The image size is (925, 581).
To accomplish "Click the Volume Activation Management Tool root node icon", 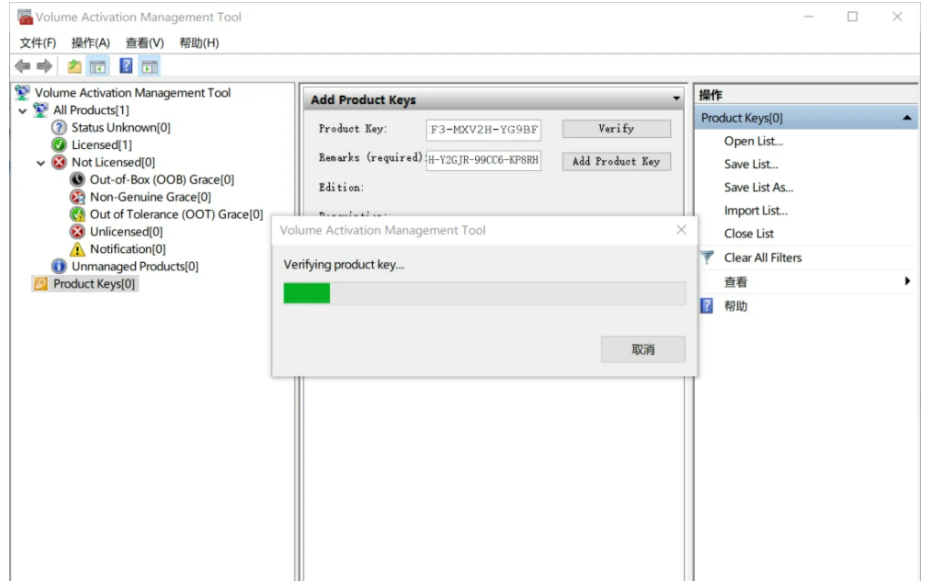I will (22, 93).
